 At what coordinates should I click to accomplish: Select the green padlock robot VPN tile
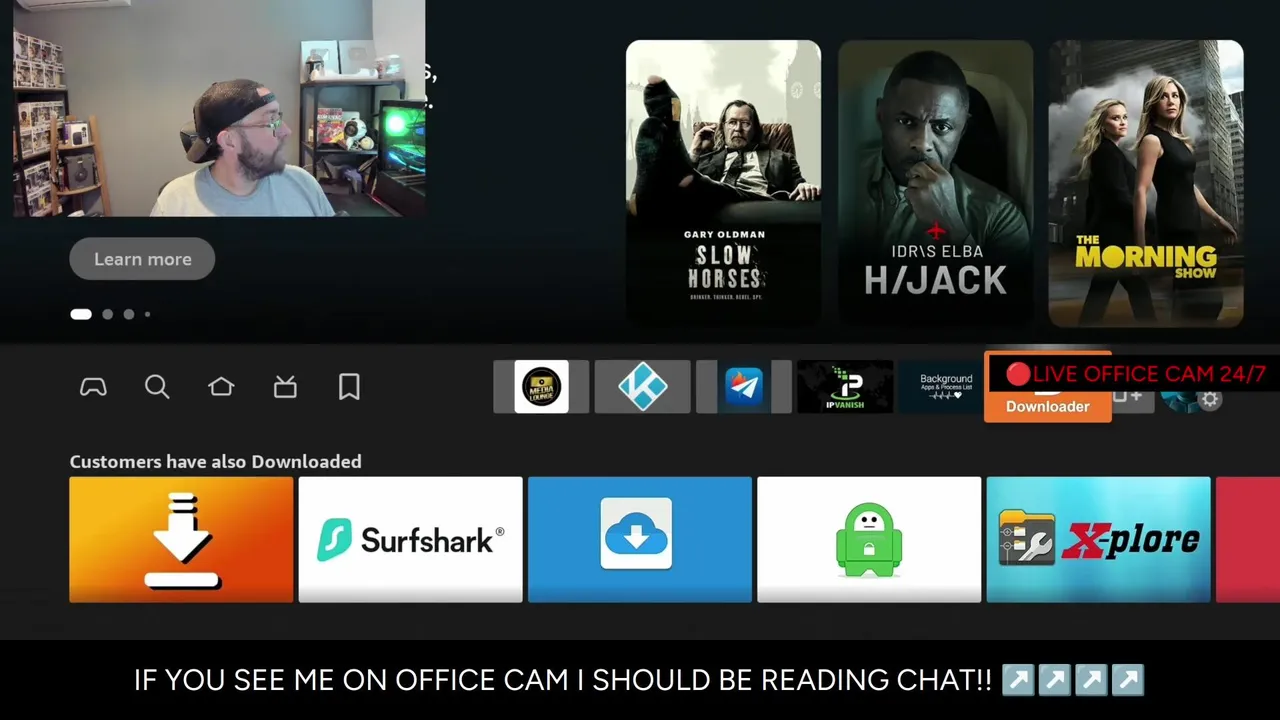pos(869,540)
